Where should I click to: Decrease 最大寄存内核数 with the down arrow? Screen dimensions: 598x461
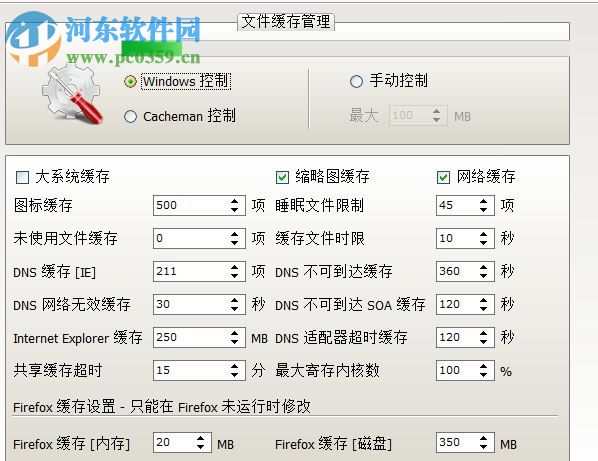click(x=483, y=375)
